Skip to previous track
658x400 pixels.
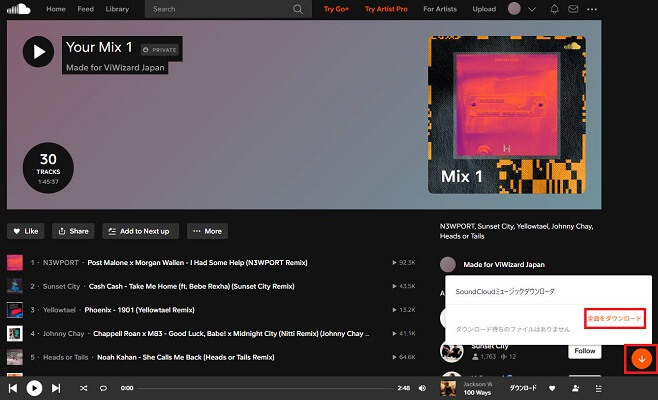point(13,388)
